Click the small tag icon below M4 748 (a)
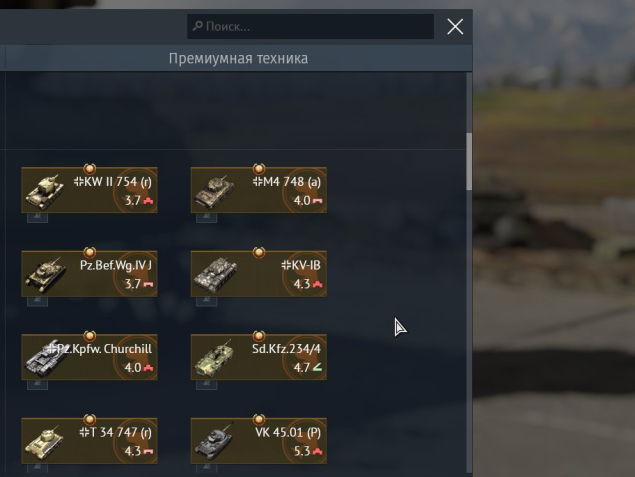The image size is (635, 477). pyautogui.click(x=207, y=217)
